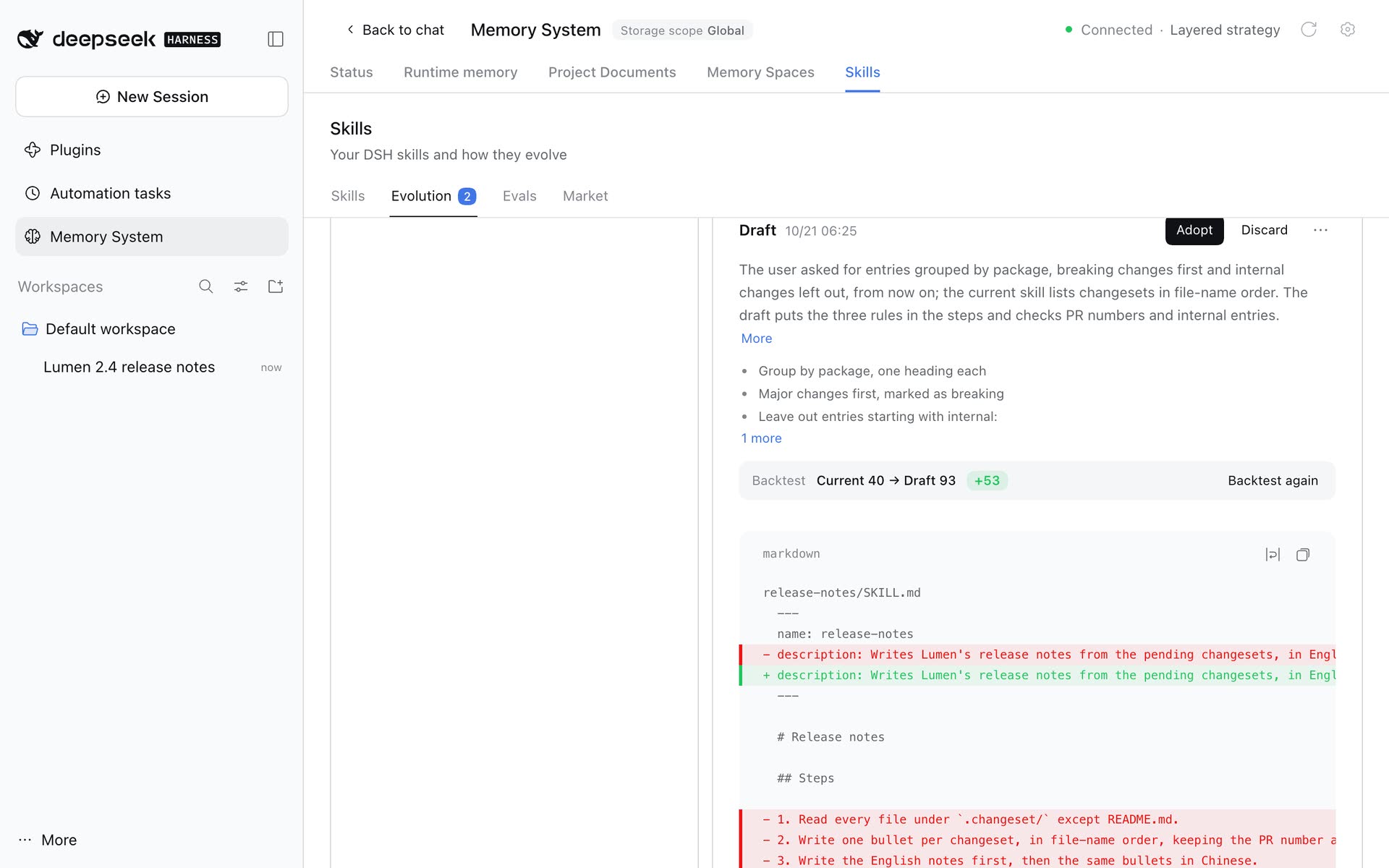
Task: Open workspace filter settings icon
Action: coord(241,286)
